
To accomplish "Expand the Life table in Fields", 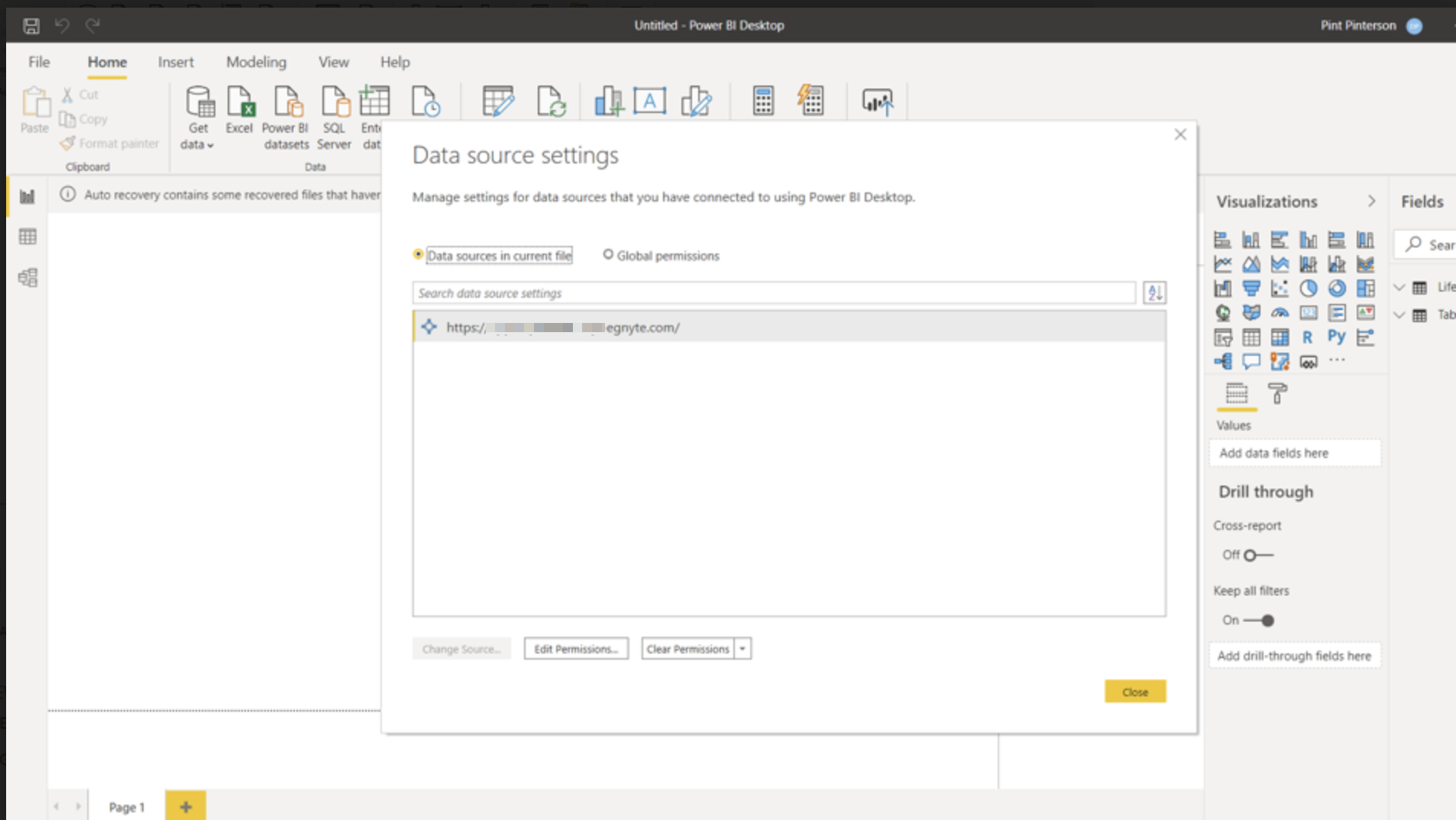I will pos(1399,287).
